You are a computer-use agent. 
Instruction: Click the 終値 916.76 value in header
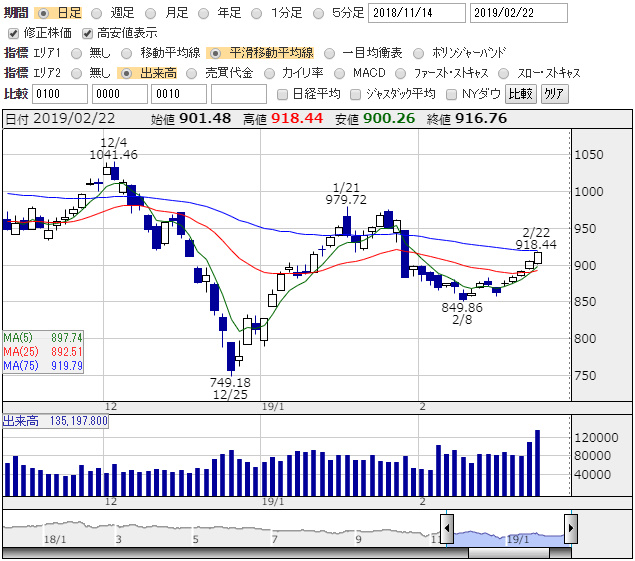pos(481,118)
